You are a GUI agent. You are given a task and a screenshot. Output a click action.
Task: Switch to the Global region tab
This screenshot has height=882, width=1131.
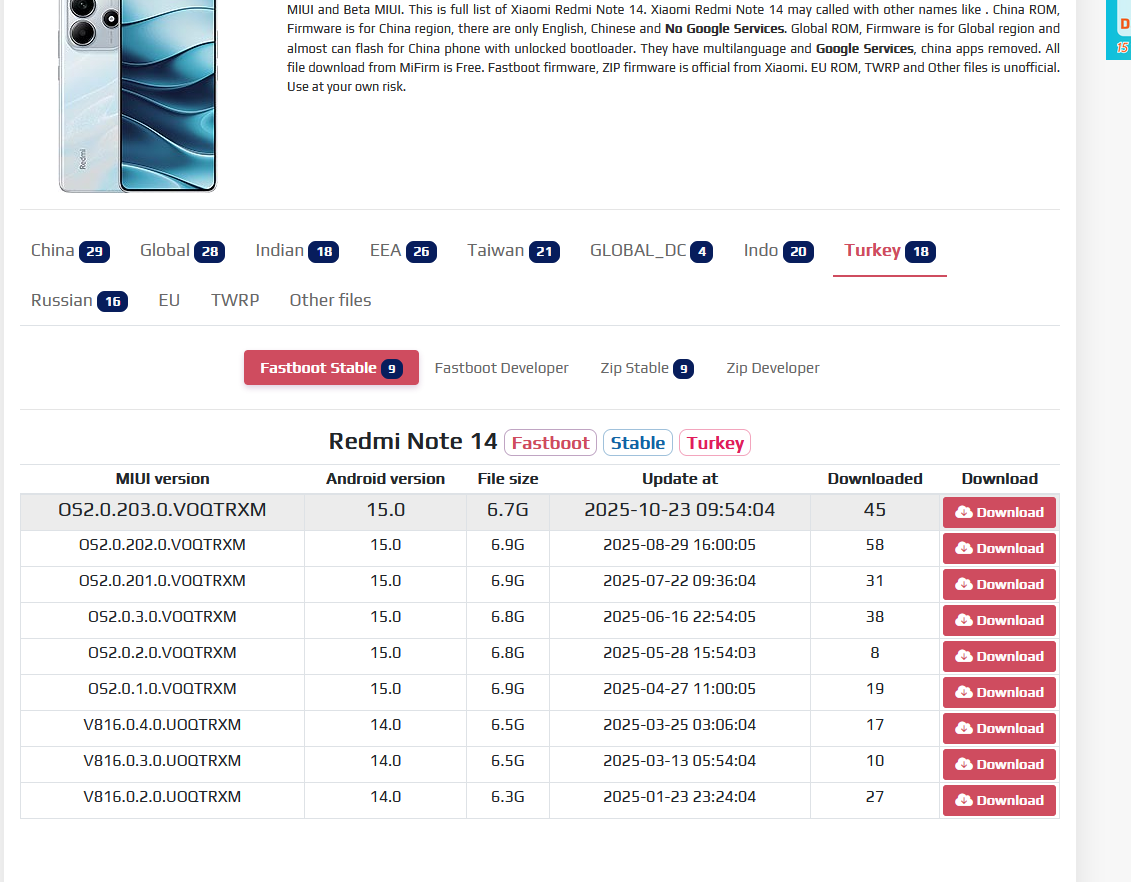point(182,251)
